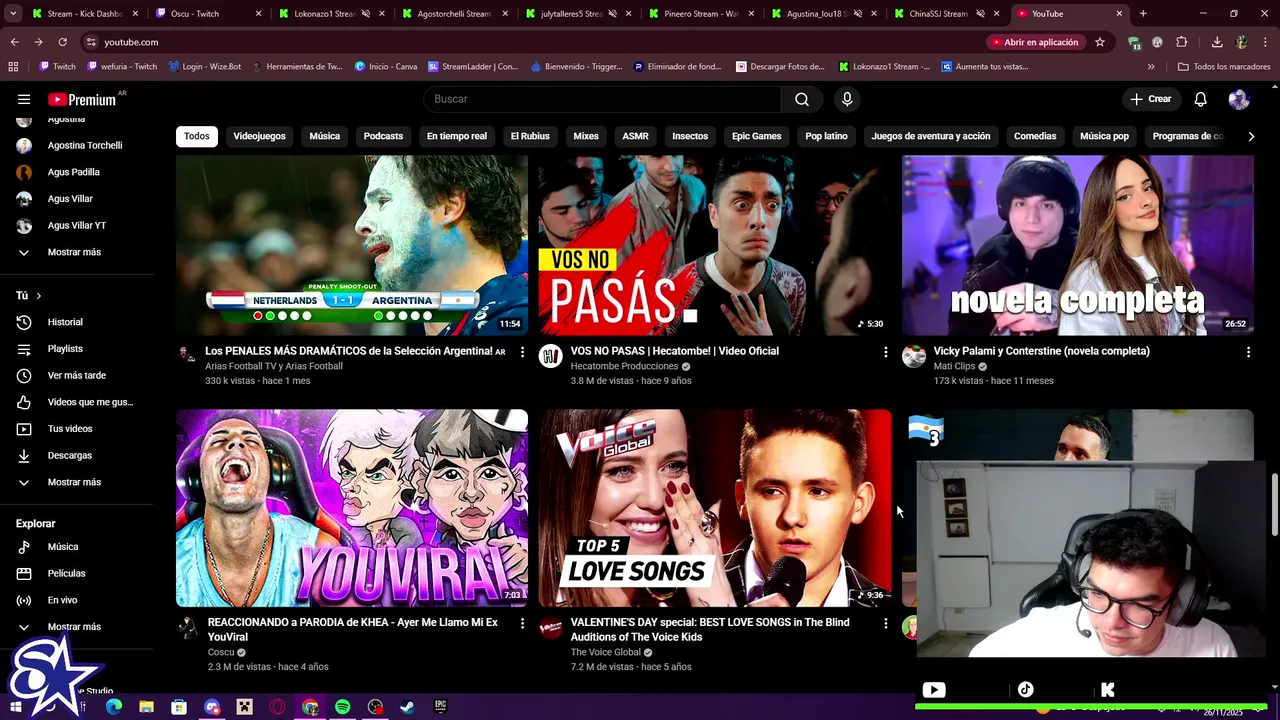Open Música under Explorar
This screenshot has height=720, width=1280.
coord(76,547)
